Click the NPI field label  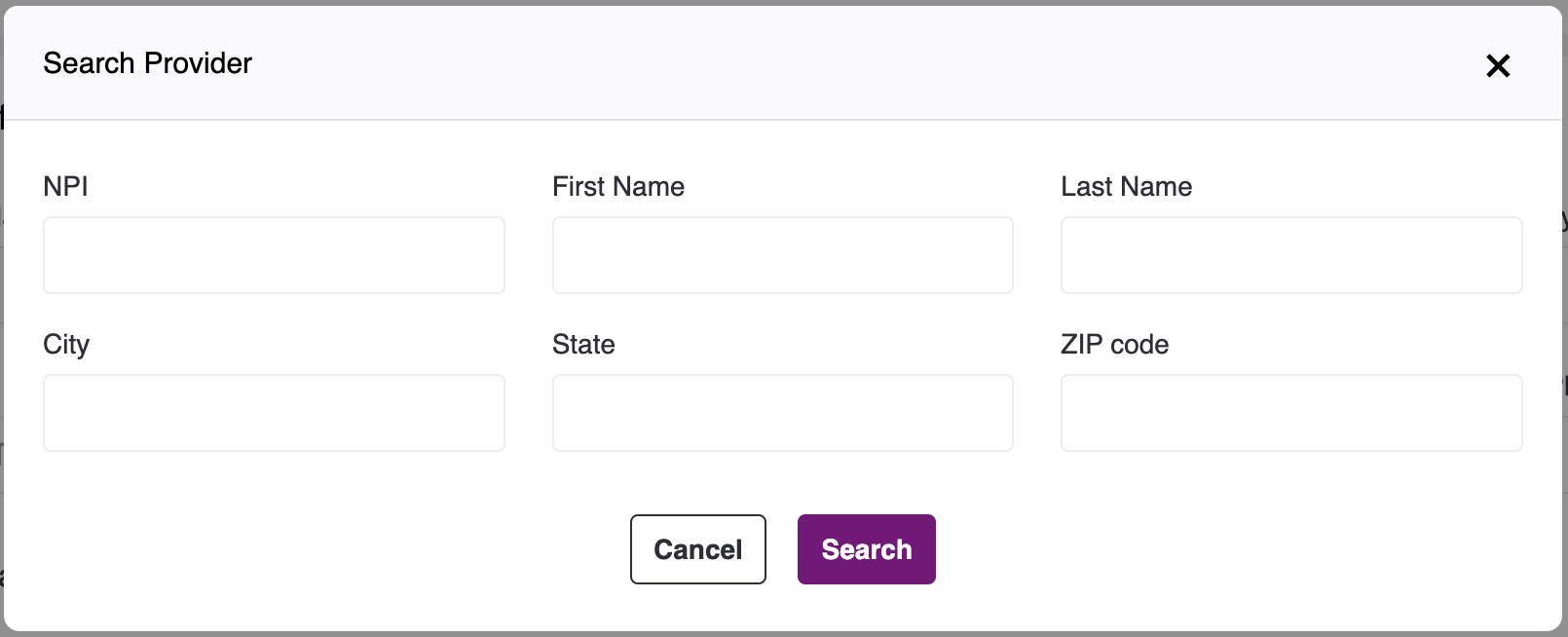[65, 186]
